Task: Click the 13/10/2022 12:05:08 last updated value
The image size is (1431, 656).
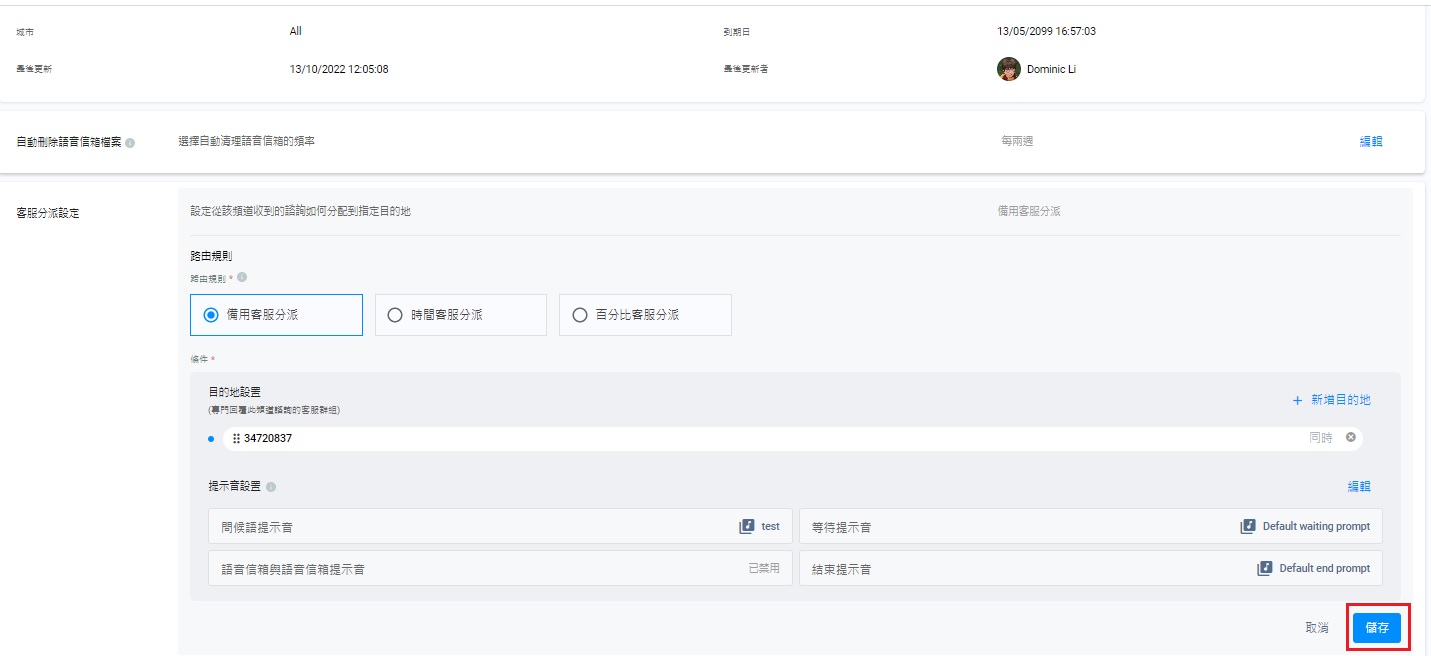Action: [339, 69]
